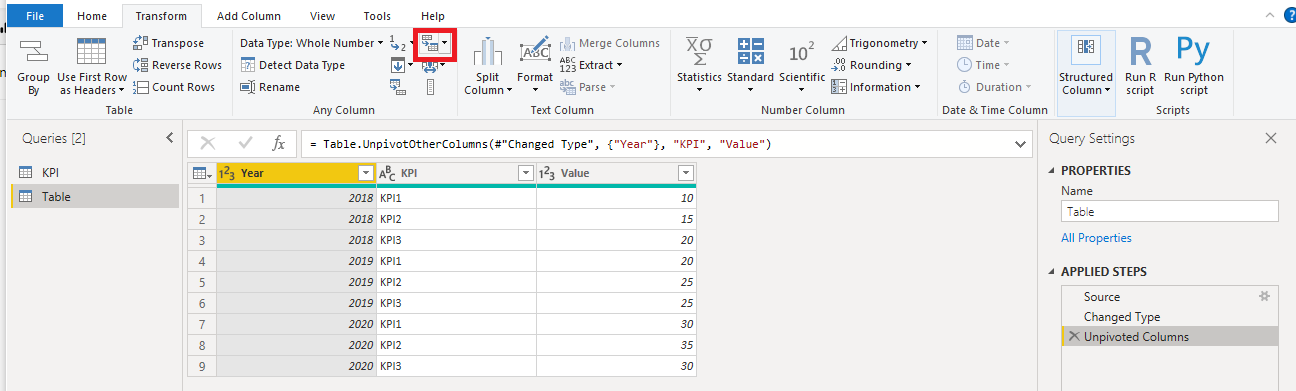
Task: Expand the formula bar with the chevron
Action: click(1021, 145)
